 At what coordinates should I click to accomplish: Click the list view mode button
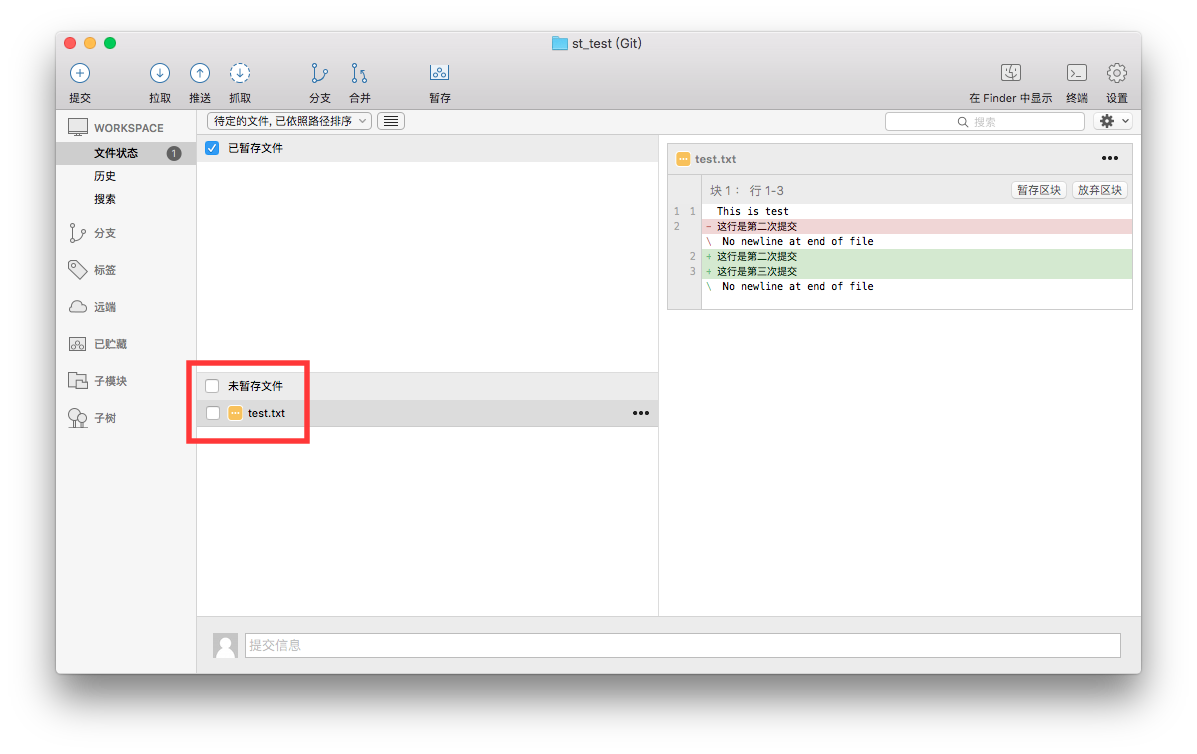(x=391, y=121)
